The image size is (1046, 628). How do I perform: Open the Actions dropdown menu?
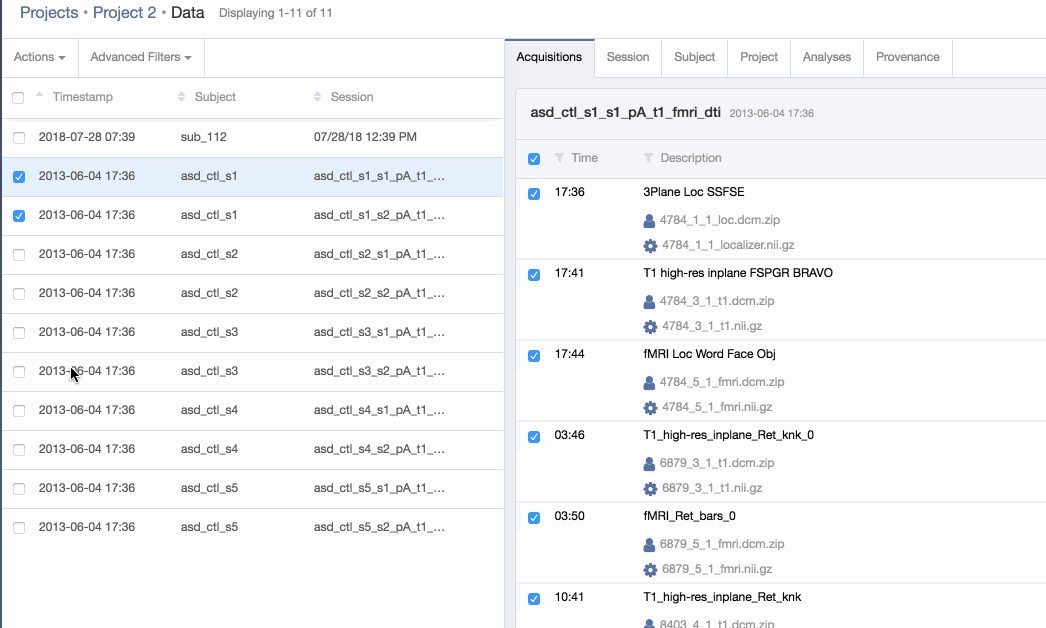click(x=39, y=57)
